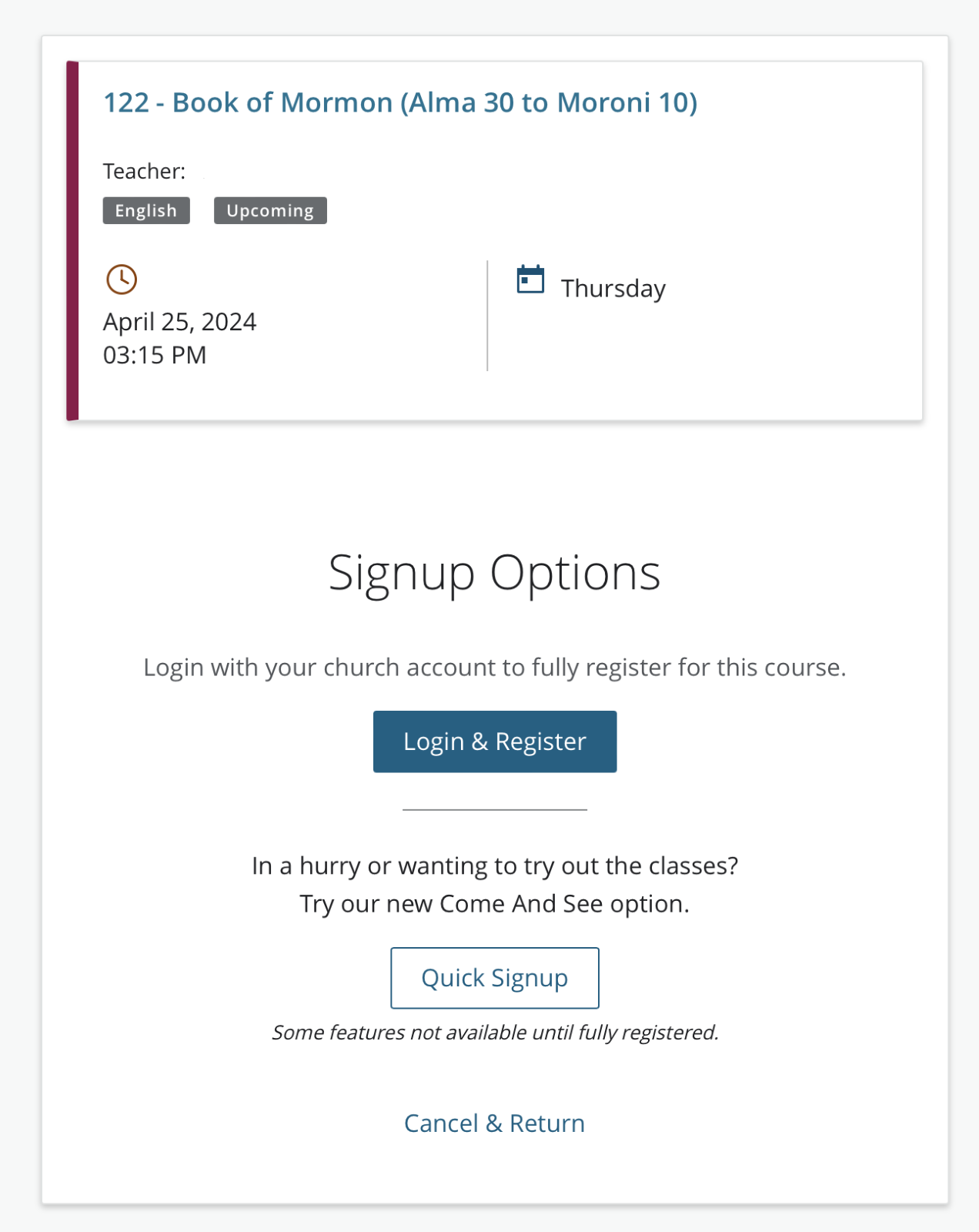Click the clock icon above the date

click(x=122, y=280)
